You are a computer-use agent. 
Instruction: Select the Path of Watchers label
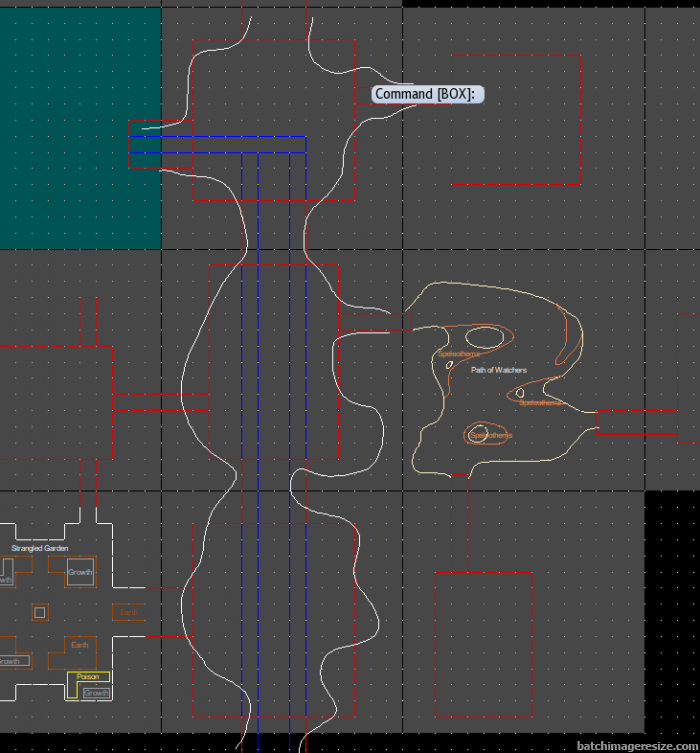pos(499,370)
